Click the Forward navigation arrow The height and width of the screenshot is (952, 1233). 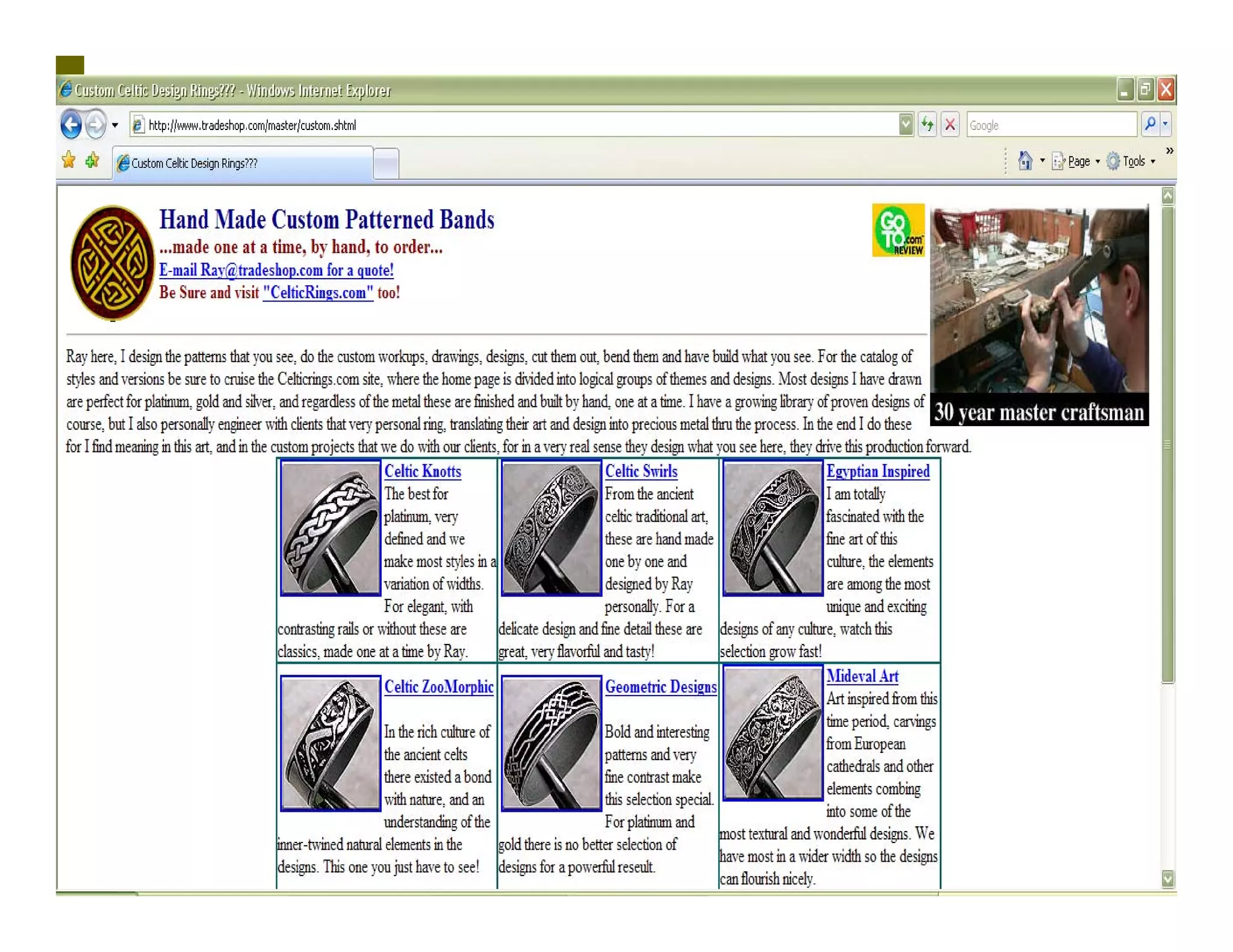click(95, 125)
